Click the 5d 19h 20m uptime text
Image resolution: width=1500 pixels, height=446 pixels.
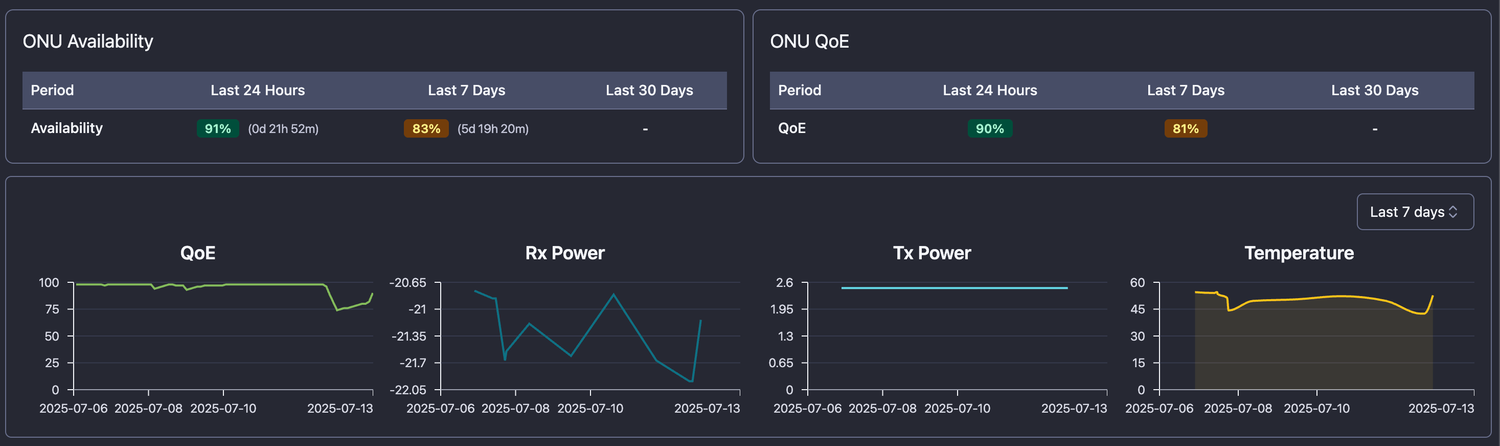[493, 129]
